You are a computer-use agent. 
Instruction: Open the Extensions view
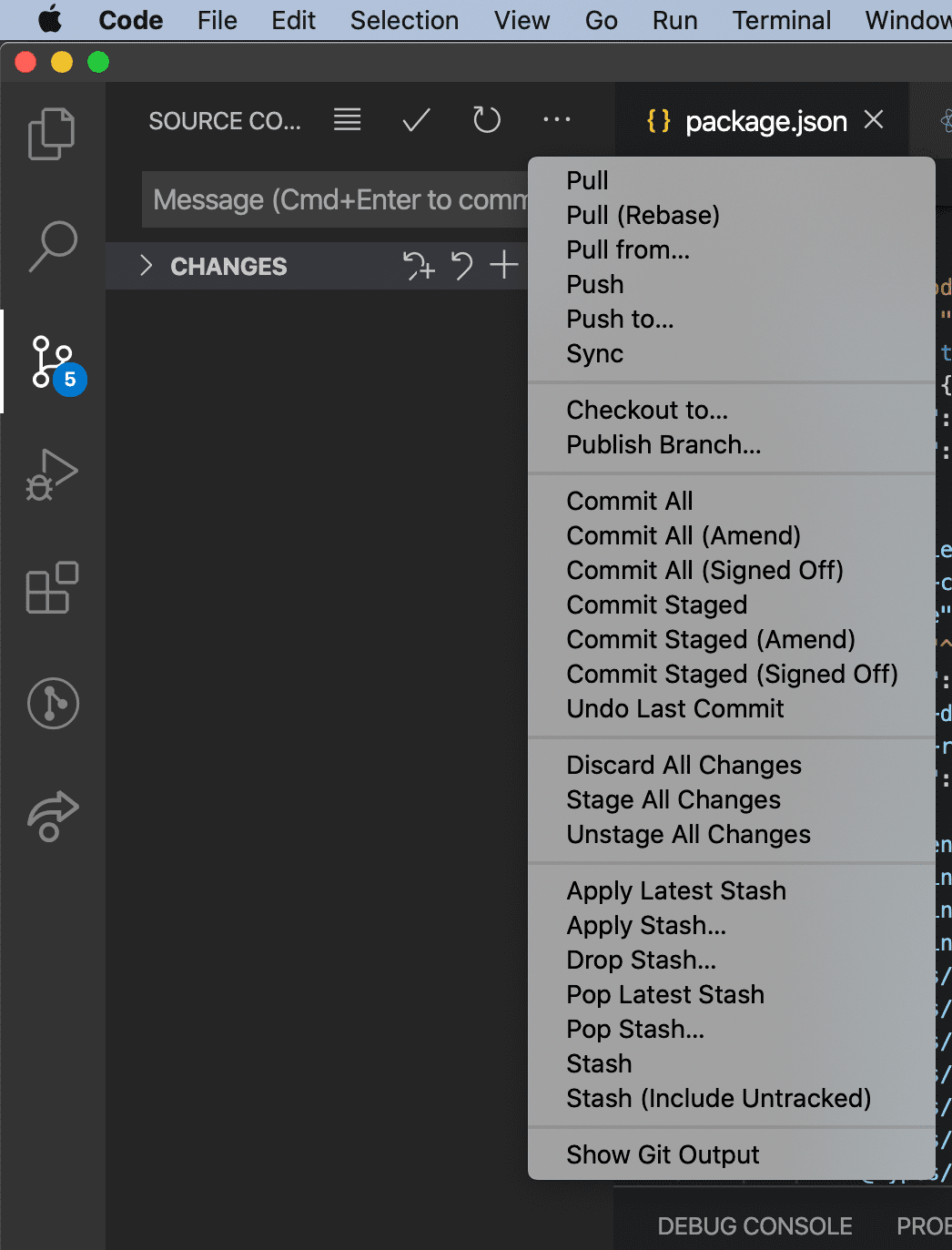click(52, 588)
